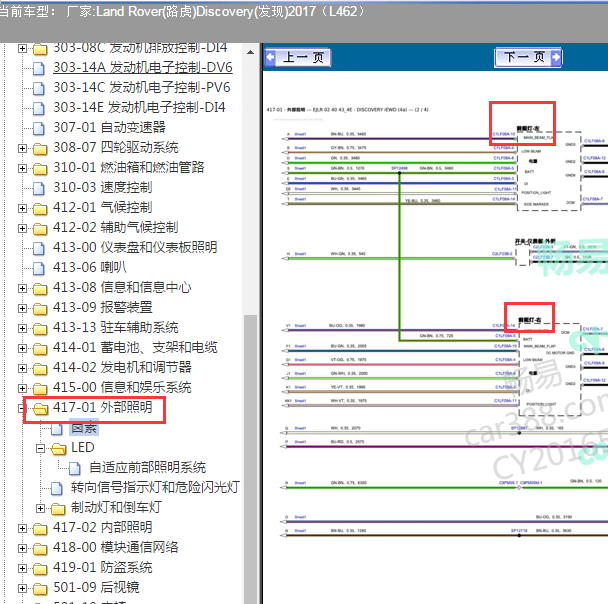Open 转向信号指示灯和危险闪光灯 document
Screen dimensions: 608x604
pos(155,487)
